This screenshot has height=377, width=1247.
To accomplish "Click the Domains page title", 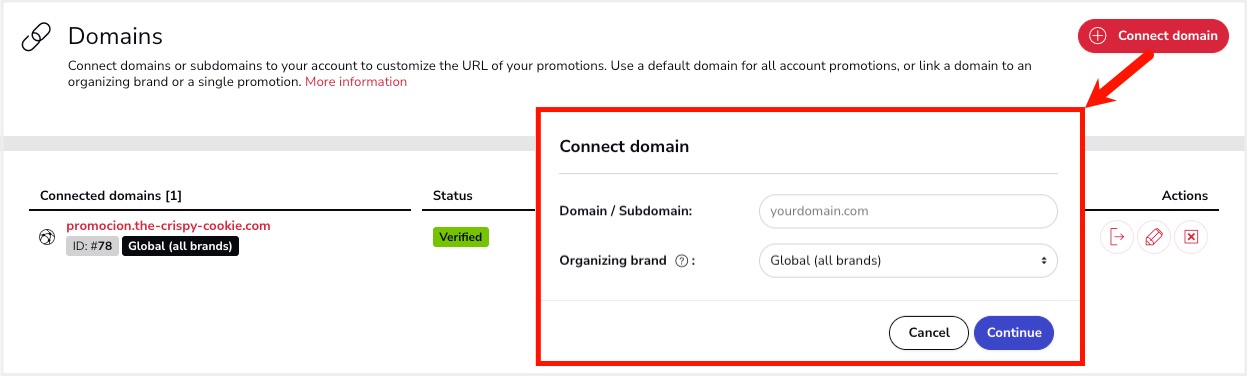I will coord(115,37).
